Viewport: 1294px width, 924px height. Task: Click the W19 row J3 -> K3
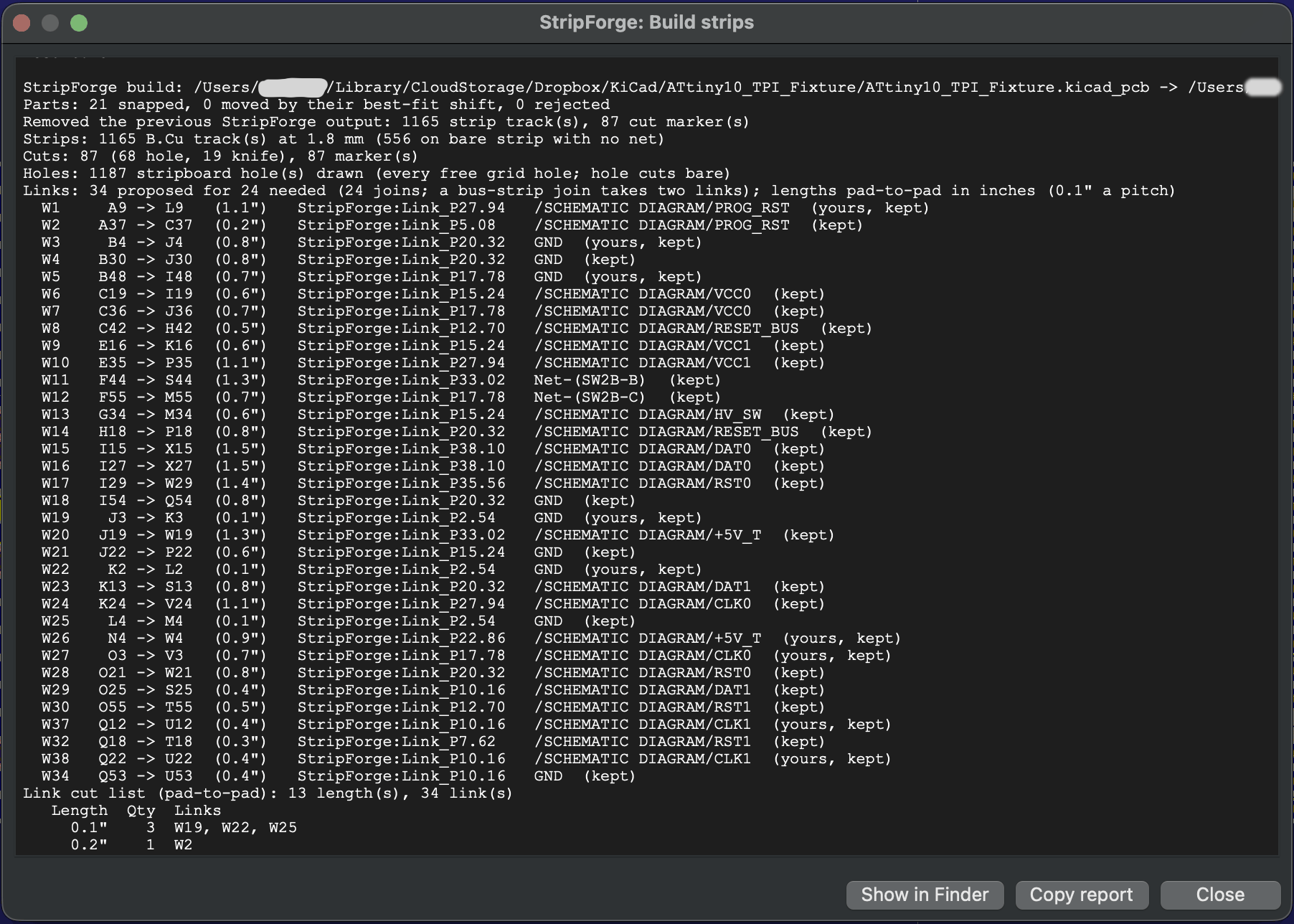pos(372,518)
